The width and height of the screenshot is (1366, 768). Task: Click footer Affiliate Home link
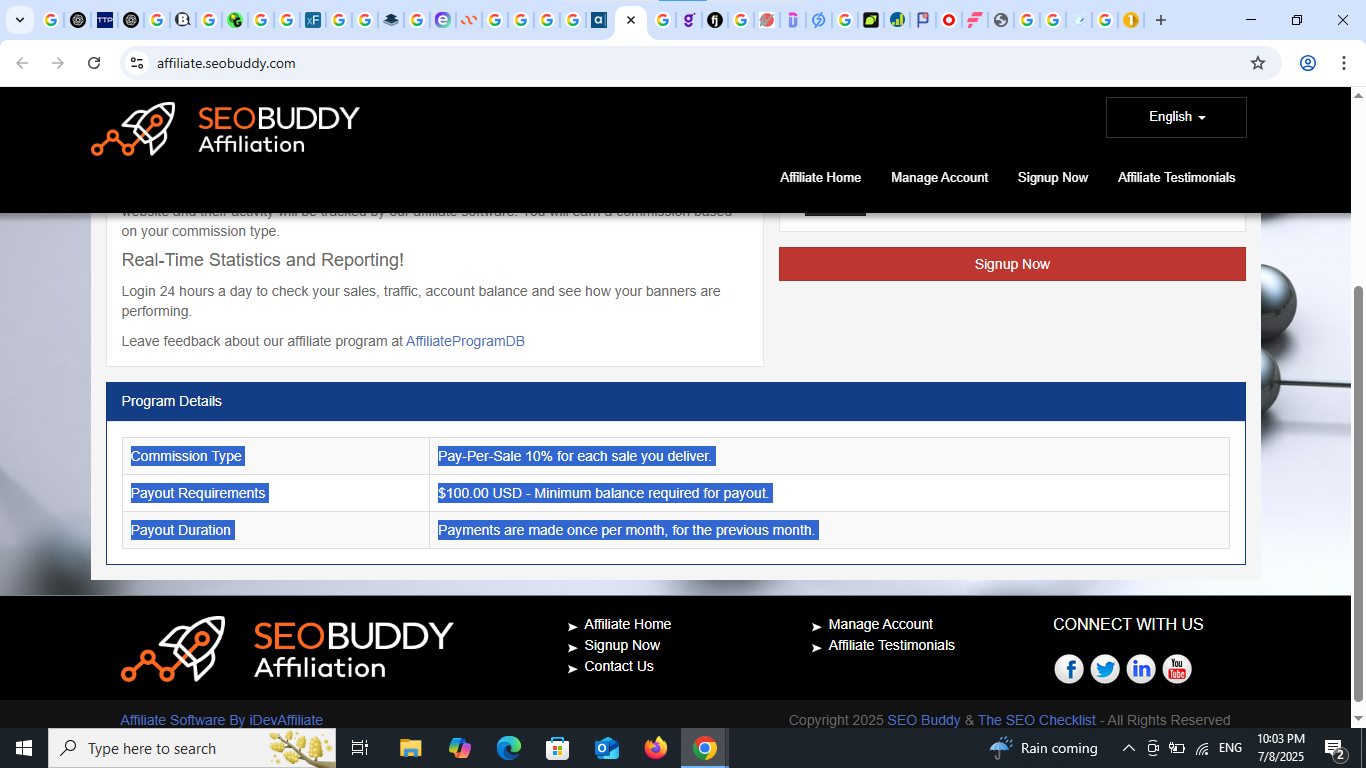click(628, 624)
